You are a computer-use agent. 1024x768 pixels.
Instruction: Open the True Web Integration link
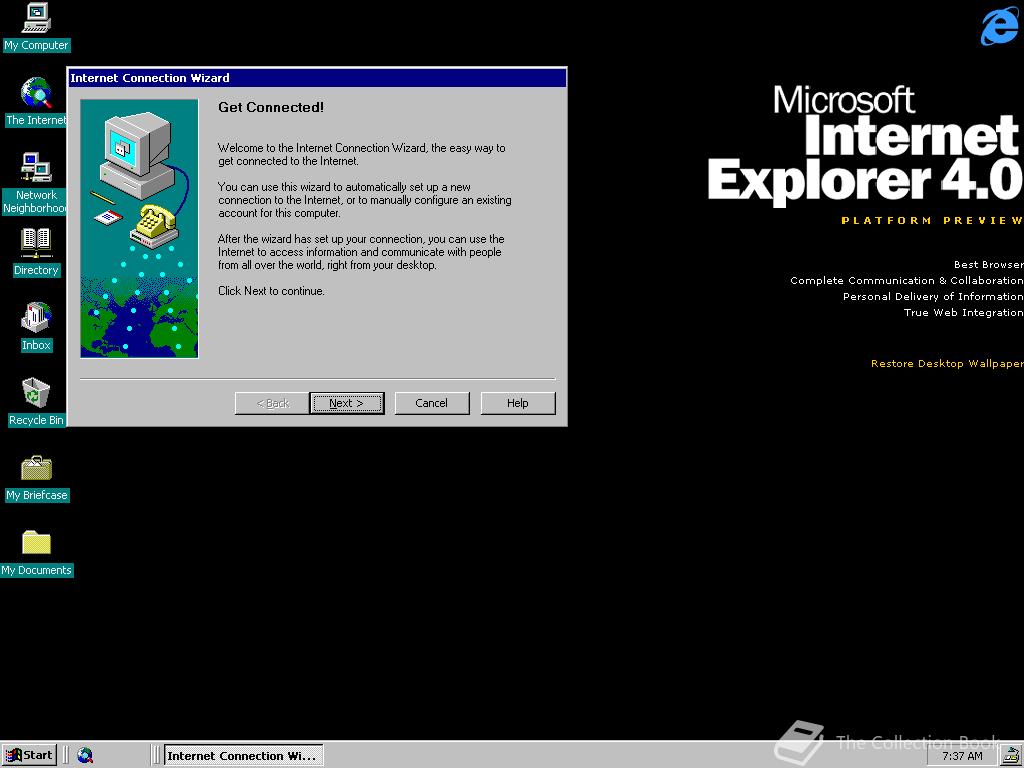[963, 312]
